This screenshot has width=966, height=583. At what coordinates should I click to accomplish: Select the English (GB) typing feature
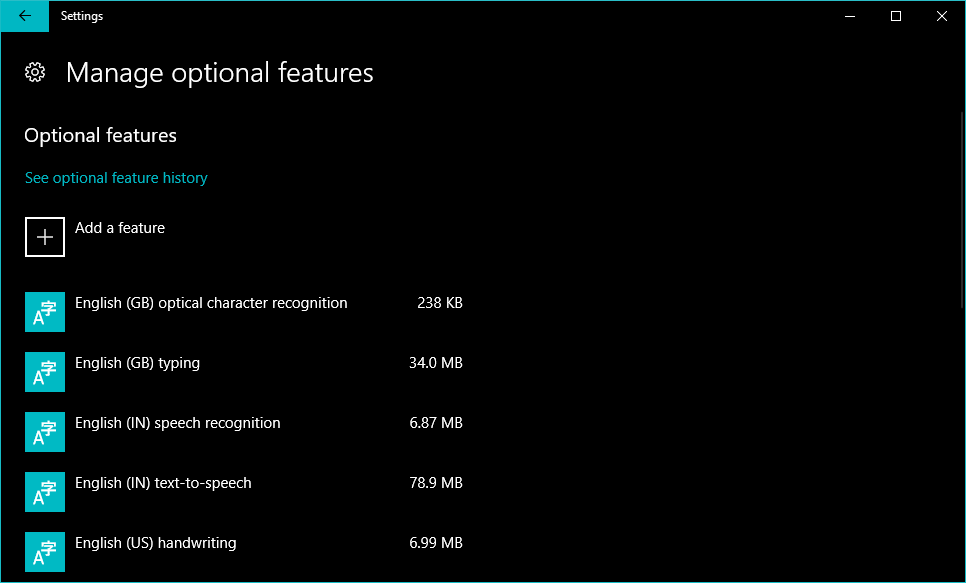tap(137, 363)
